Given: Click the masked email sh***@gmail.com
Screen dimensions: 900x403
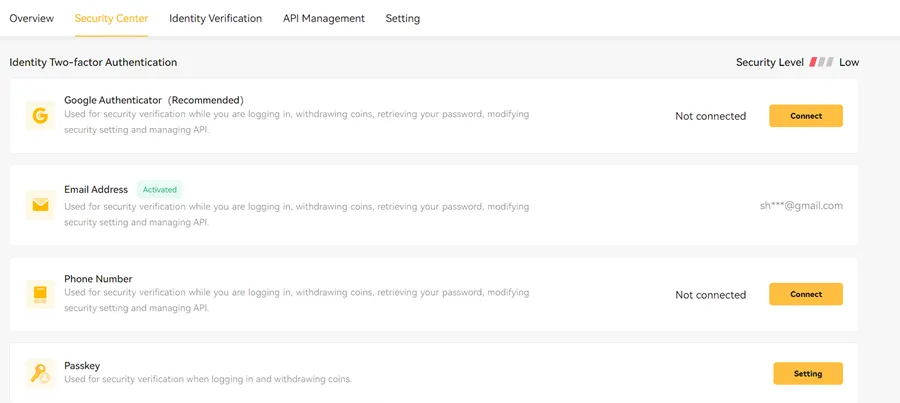Looking at the screenshot, I should click(x=801, y=205).
